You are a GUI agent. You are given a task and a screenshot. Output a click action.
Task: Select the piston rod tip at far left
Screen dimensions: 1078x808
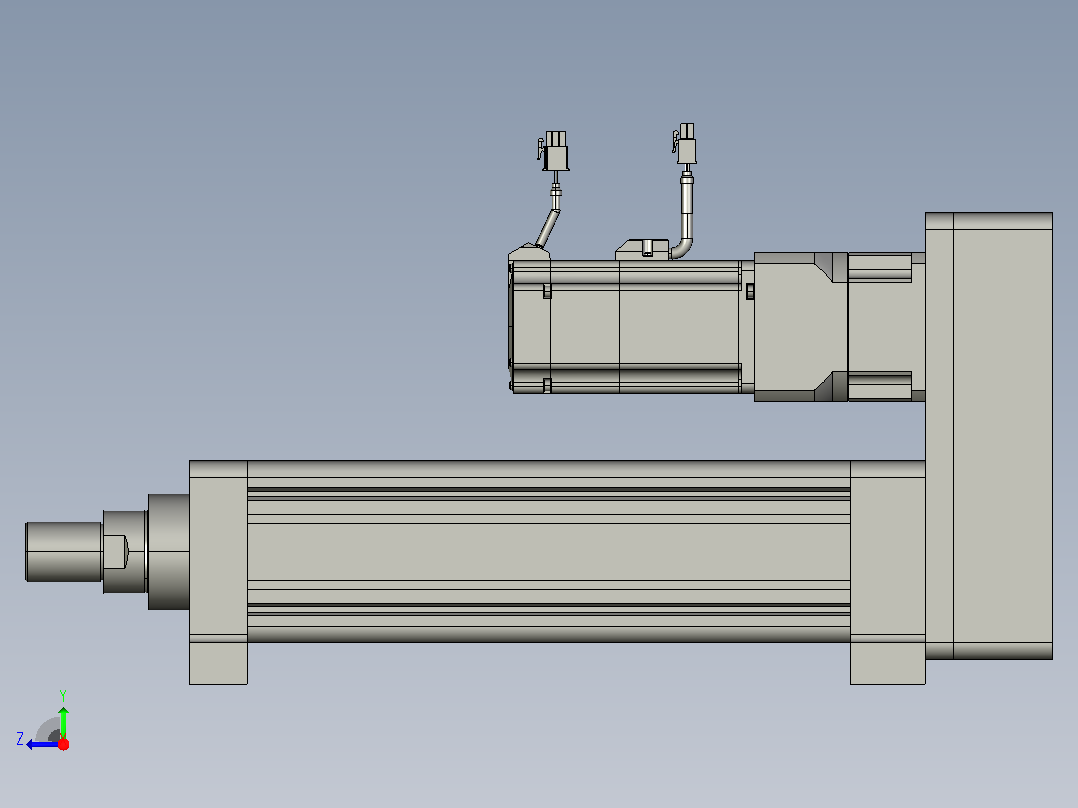(63, 552)
